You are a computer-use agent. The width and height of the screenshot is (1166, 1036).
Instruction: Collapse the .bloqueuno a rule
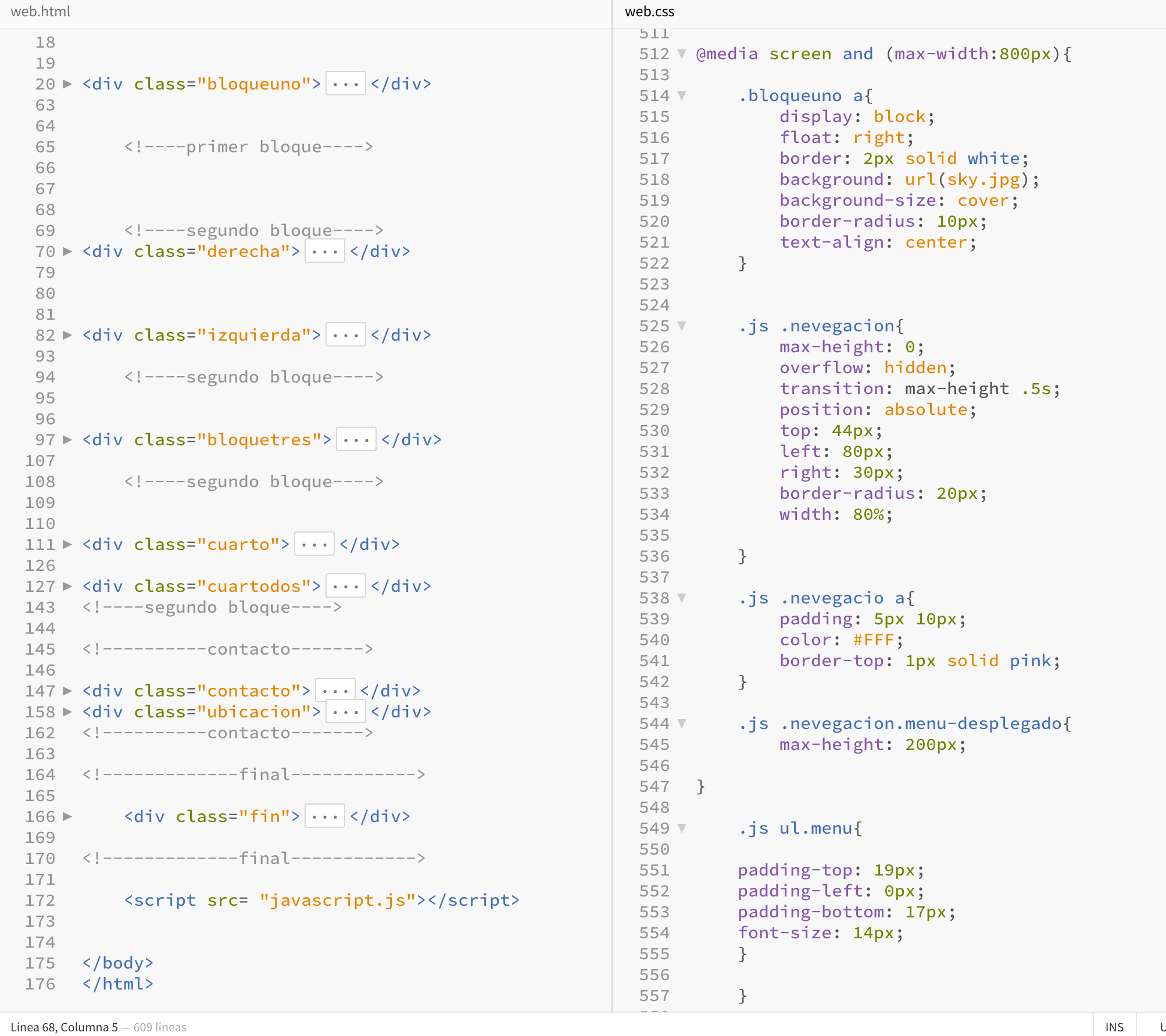pyautogui.click(x=682, y=95)
